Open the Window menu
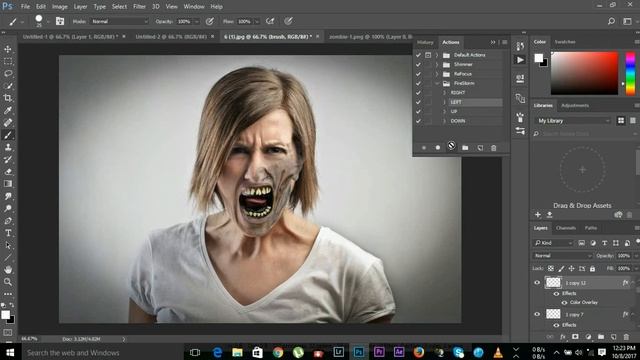This screenshot has width=640, height=360. point(194,7)
